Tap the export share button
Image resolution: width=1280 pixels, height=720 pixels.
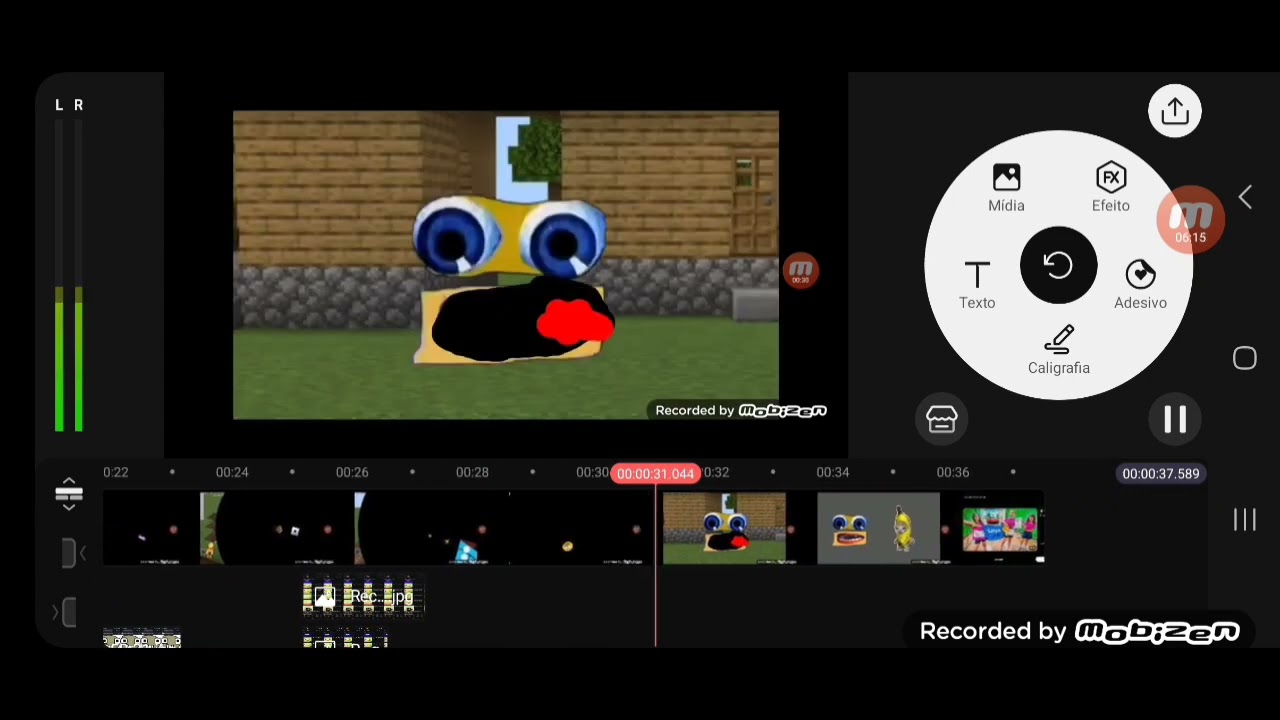1175,111
